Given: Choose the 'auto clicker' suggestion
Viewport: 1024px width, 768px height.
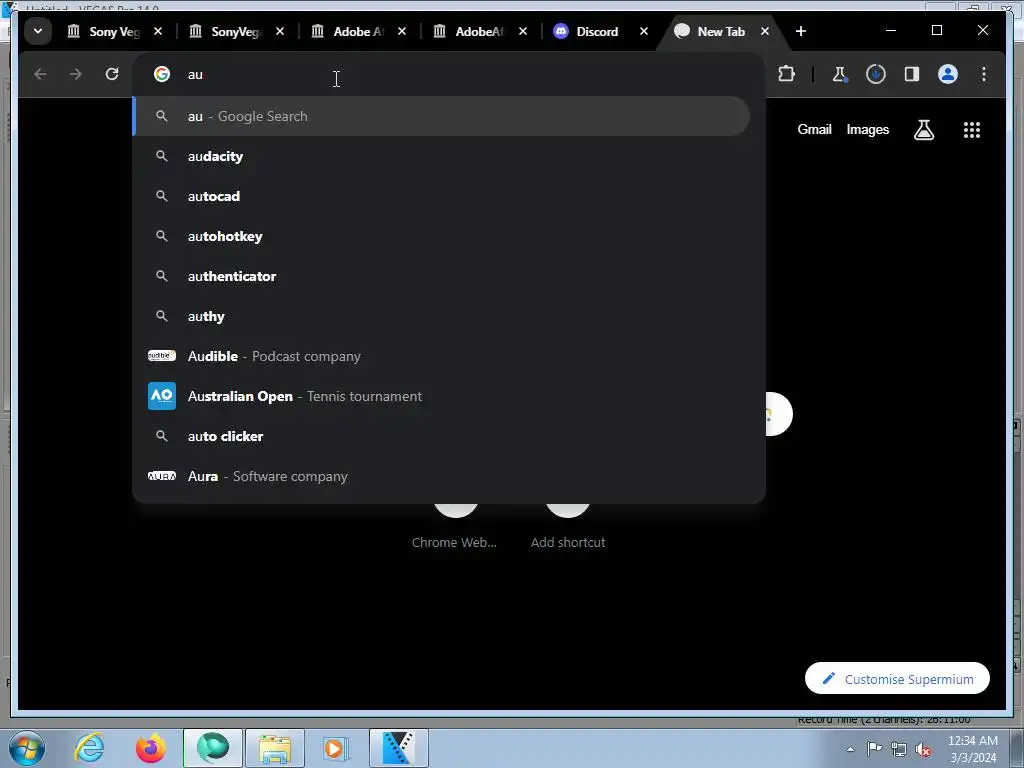Looking at the screenshot, I should (441, 436).
